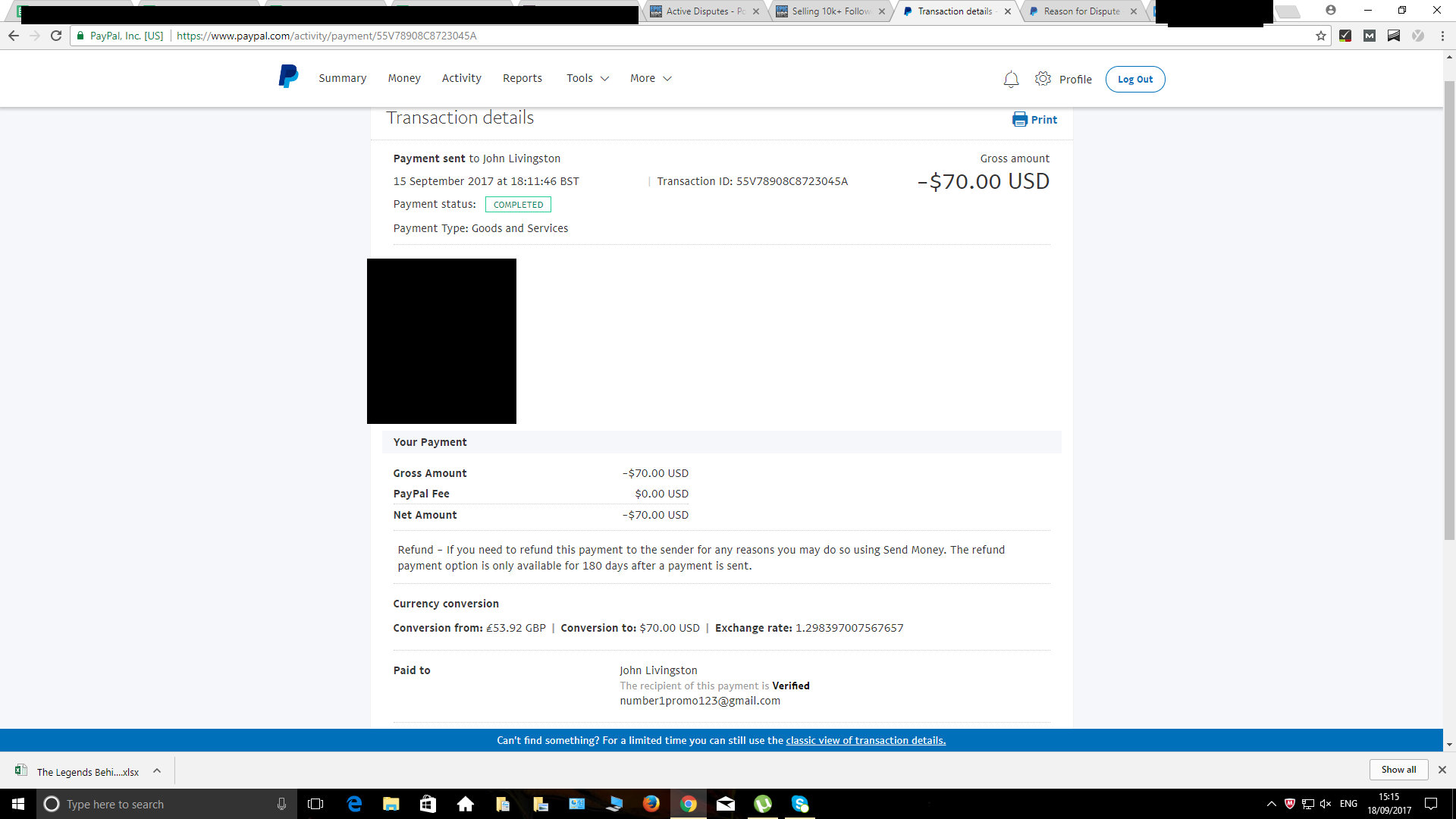Open the Profile link
1456x819 pixels.
pyautogui.click(x=1075, y=79)
